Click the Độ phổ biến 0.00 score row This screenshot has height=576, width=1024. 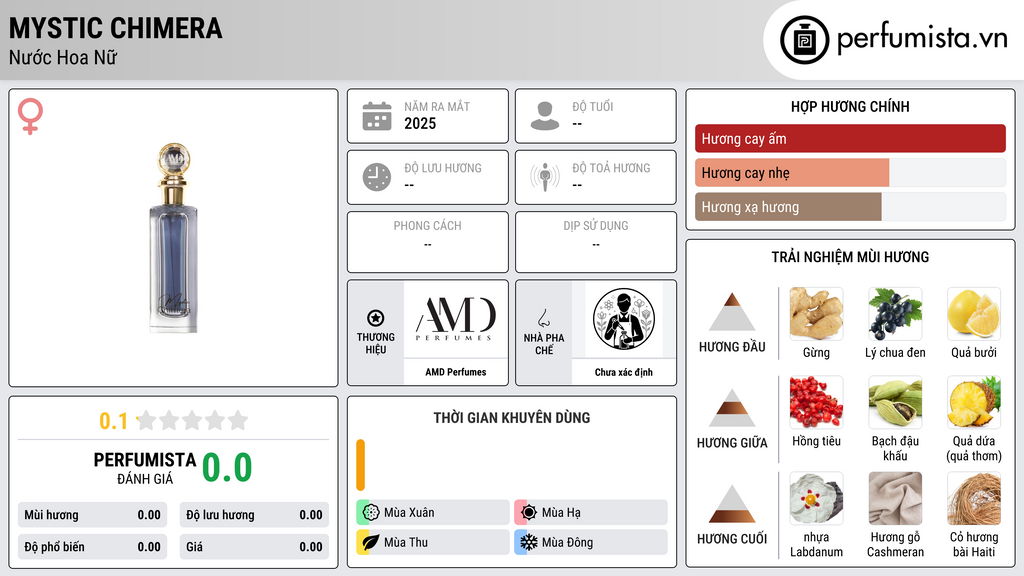pos(92,547)
